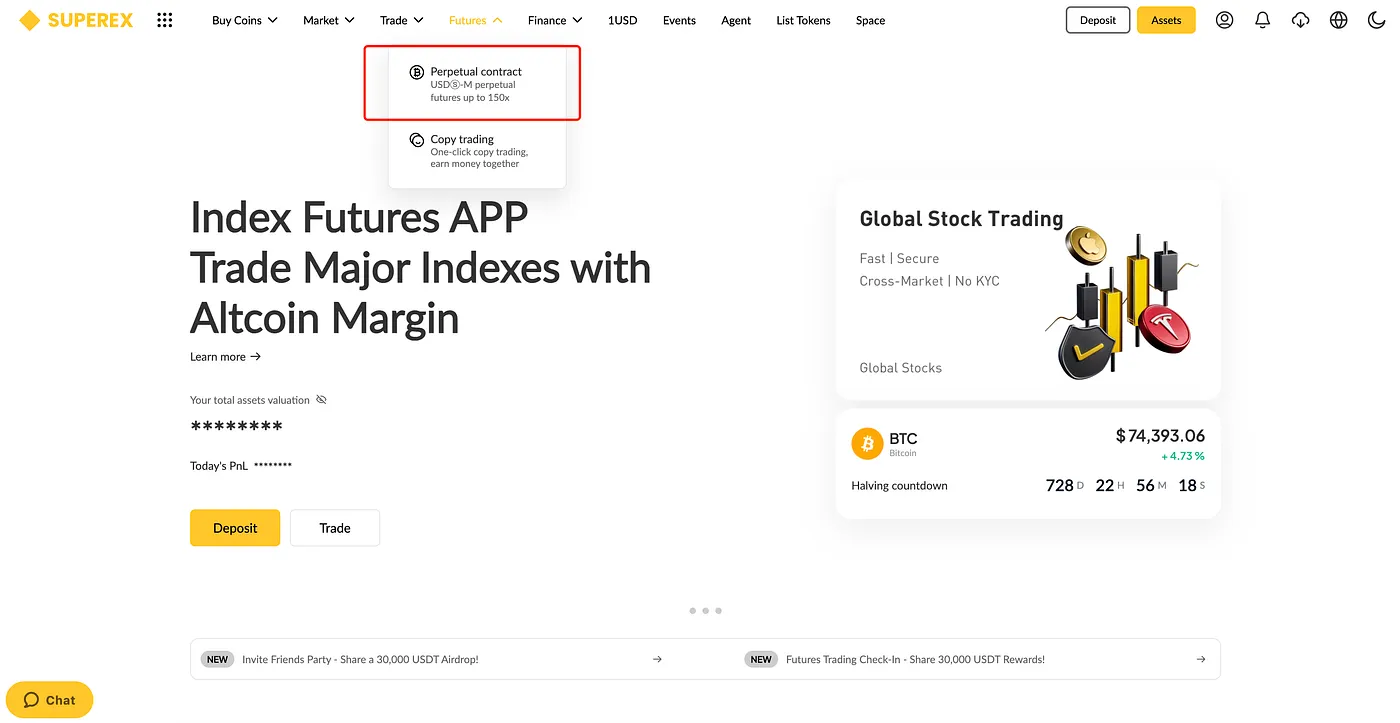Open the user profile icon
1400x723 pixels.
coord(1224,20)
